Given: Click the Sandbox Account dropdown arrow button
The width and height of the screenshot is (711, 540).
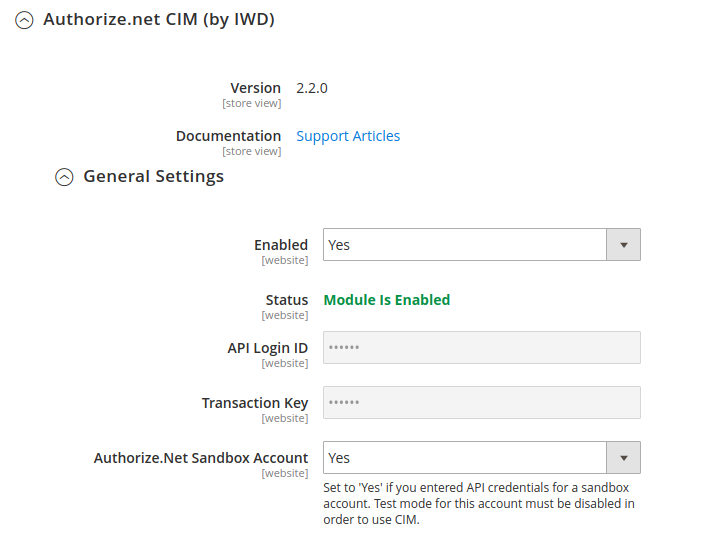Looking at the screenshot, I should [x=623, y=457].
